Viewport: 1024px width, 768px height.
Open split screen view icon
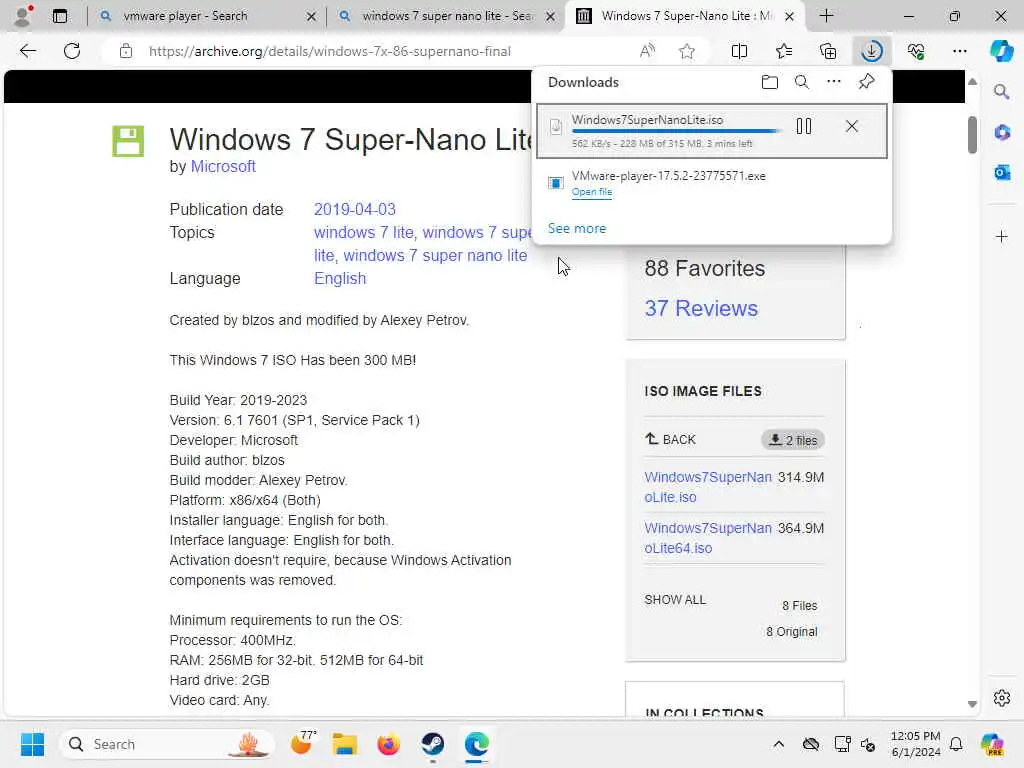coord(739,51)
